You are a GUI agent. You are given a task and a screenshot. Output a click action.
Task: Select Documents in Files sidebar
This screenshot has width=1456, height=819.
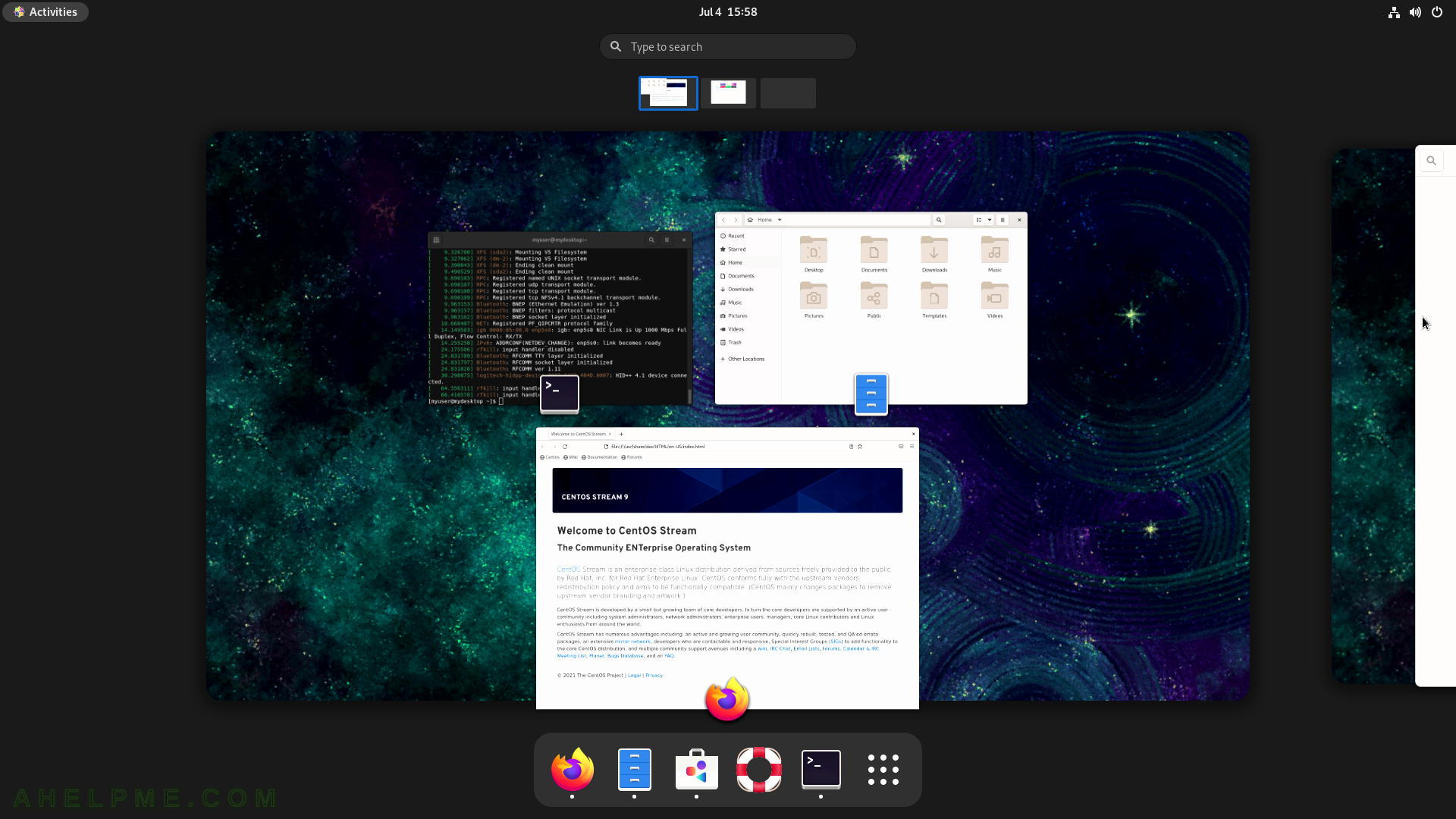pos(748,276)
